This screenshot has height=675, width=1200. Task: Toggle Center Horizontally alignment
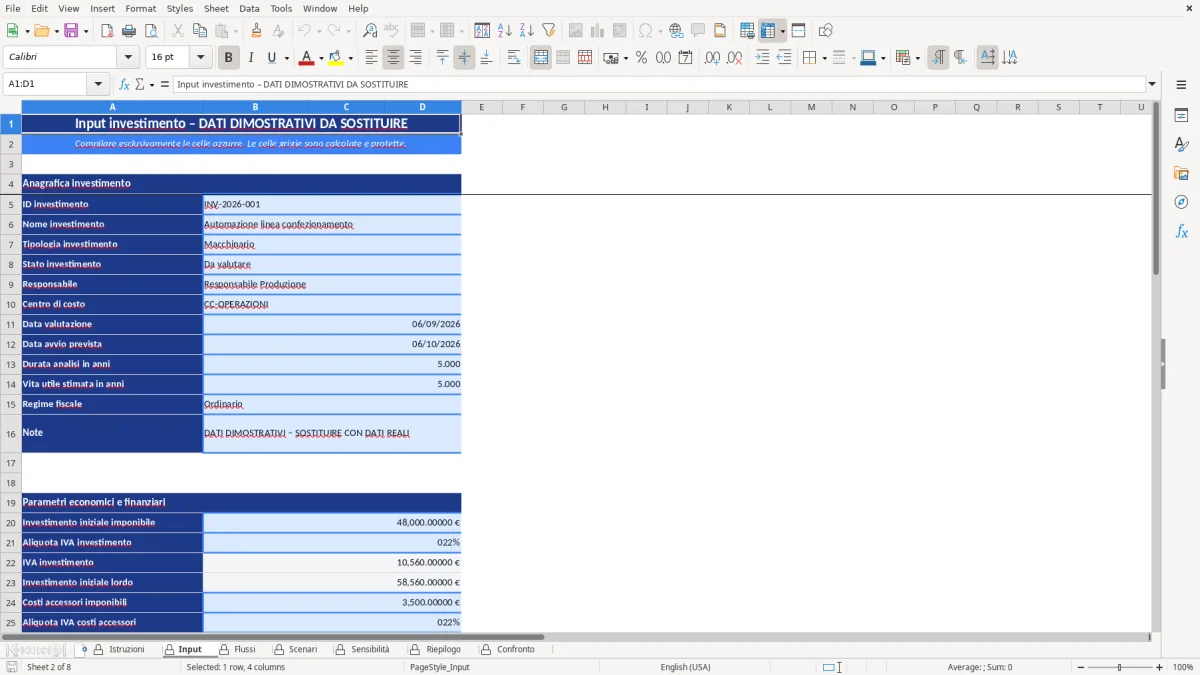pyautogui.click(x=394, y=58)
